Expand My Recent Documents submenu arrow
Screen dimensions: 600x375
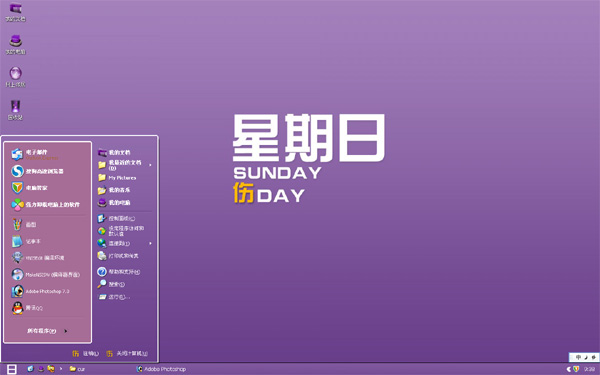(x=150, y=165)
